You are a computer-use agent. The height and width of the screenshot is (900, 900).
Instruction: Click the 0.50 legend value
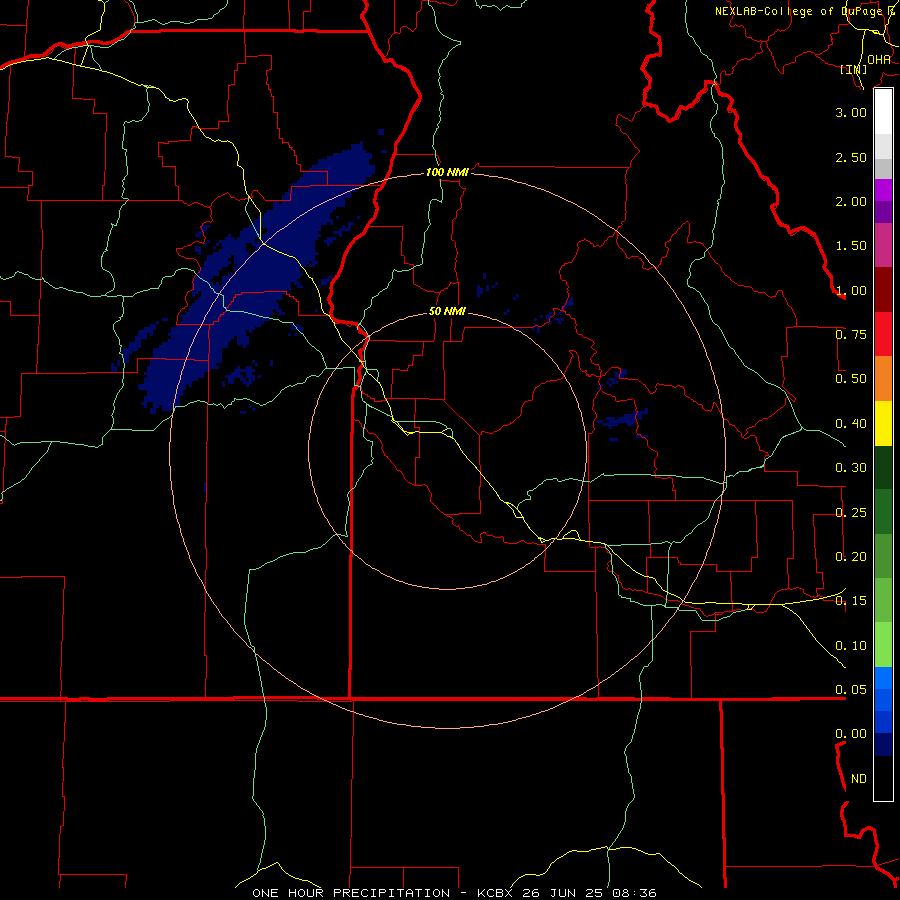[851, 379]
